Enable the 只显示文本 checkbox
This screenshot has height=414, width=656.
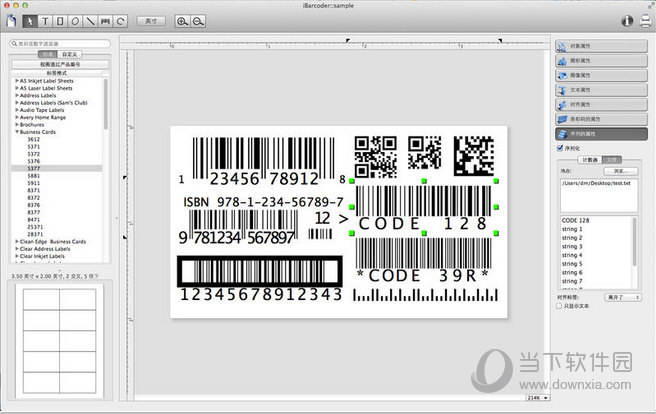click(x=559, y=307)
